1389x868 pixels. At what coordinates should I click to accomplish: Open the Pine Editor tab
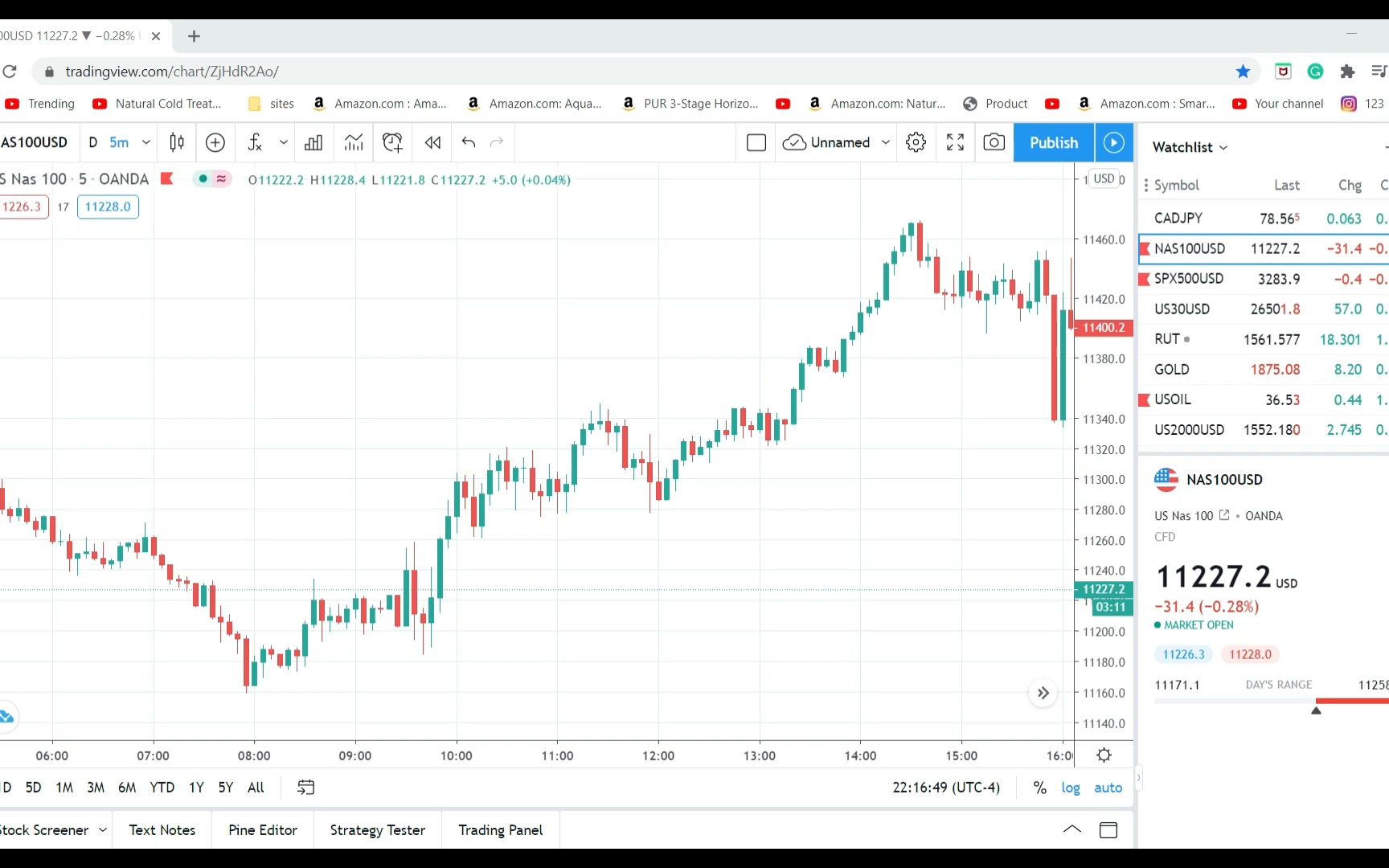click(x=263, y=830)
